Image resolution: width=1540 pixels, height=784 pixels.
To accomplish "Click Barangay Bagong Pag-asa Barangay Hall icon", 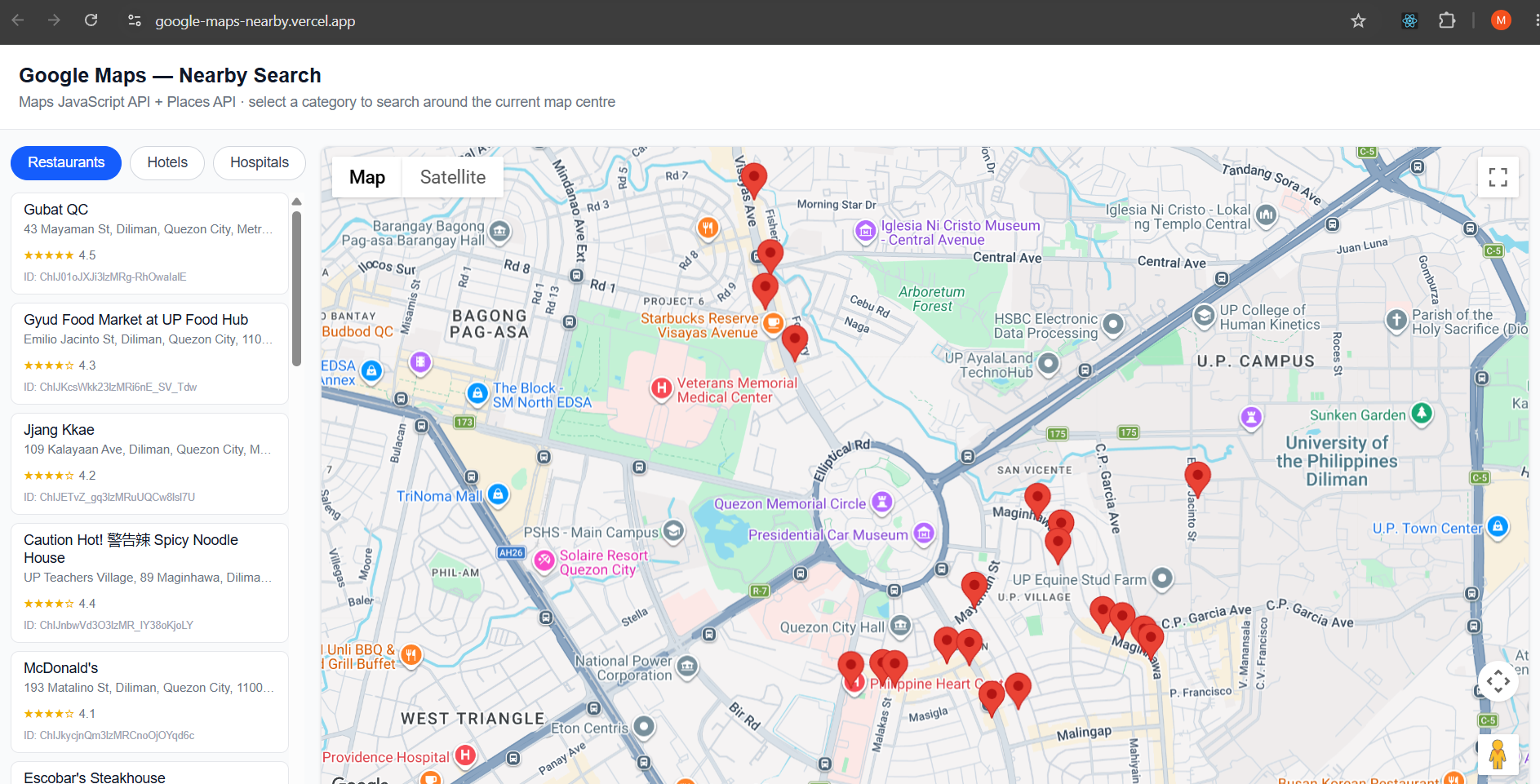I will 499,232.
